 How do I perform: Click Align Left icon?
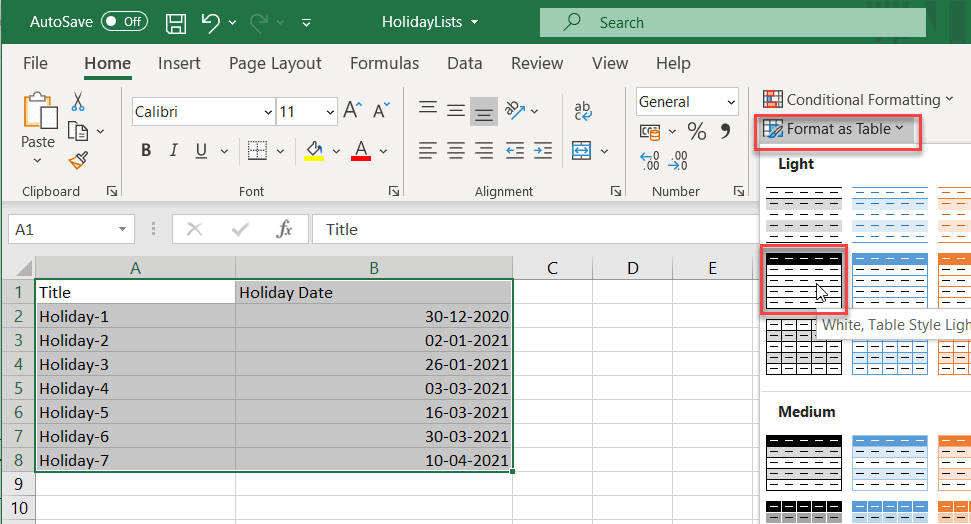click(427, 151)
